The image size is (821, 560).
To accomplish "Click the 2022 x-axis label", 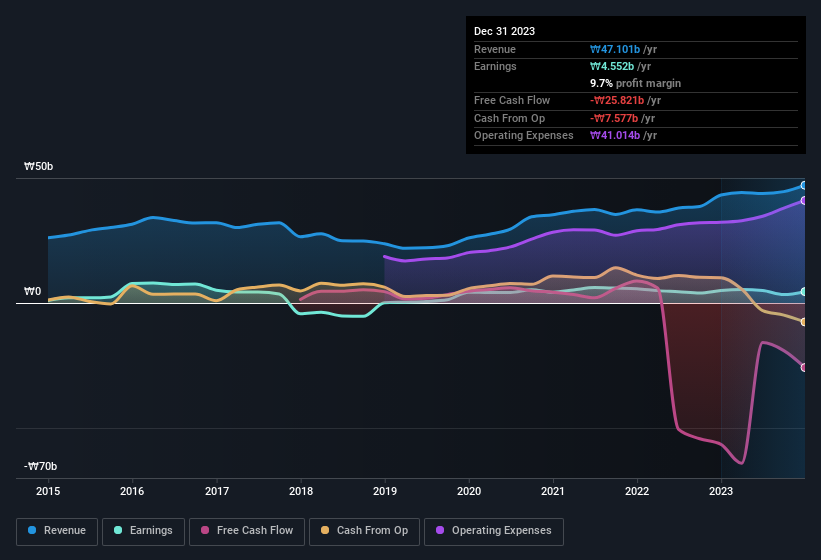I will tap(637, 491).
